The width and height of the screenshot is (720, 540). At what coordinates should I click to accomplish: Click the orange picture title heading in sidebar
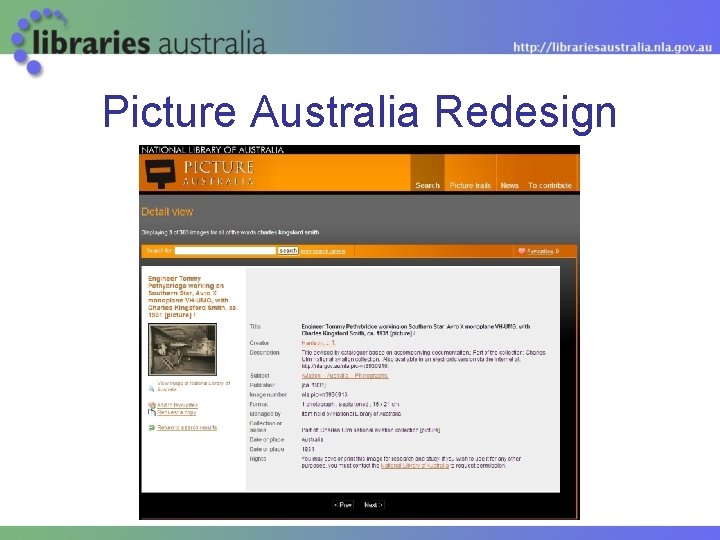(193, 297)
